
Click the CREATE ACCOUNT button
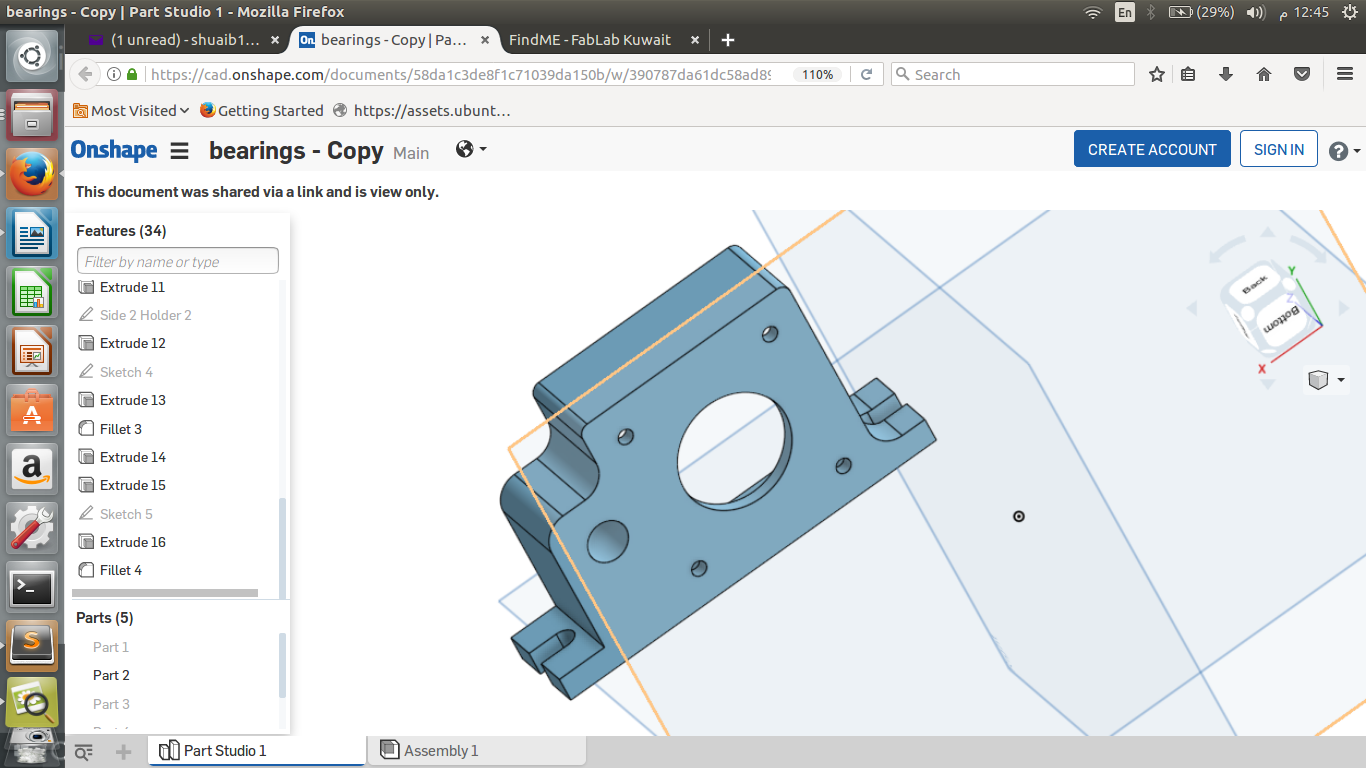click(x=1152, y=149)
